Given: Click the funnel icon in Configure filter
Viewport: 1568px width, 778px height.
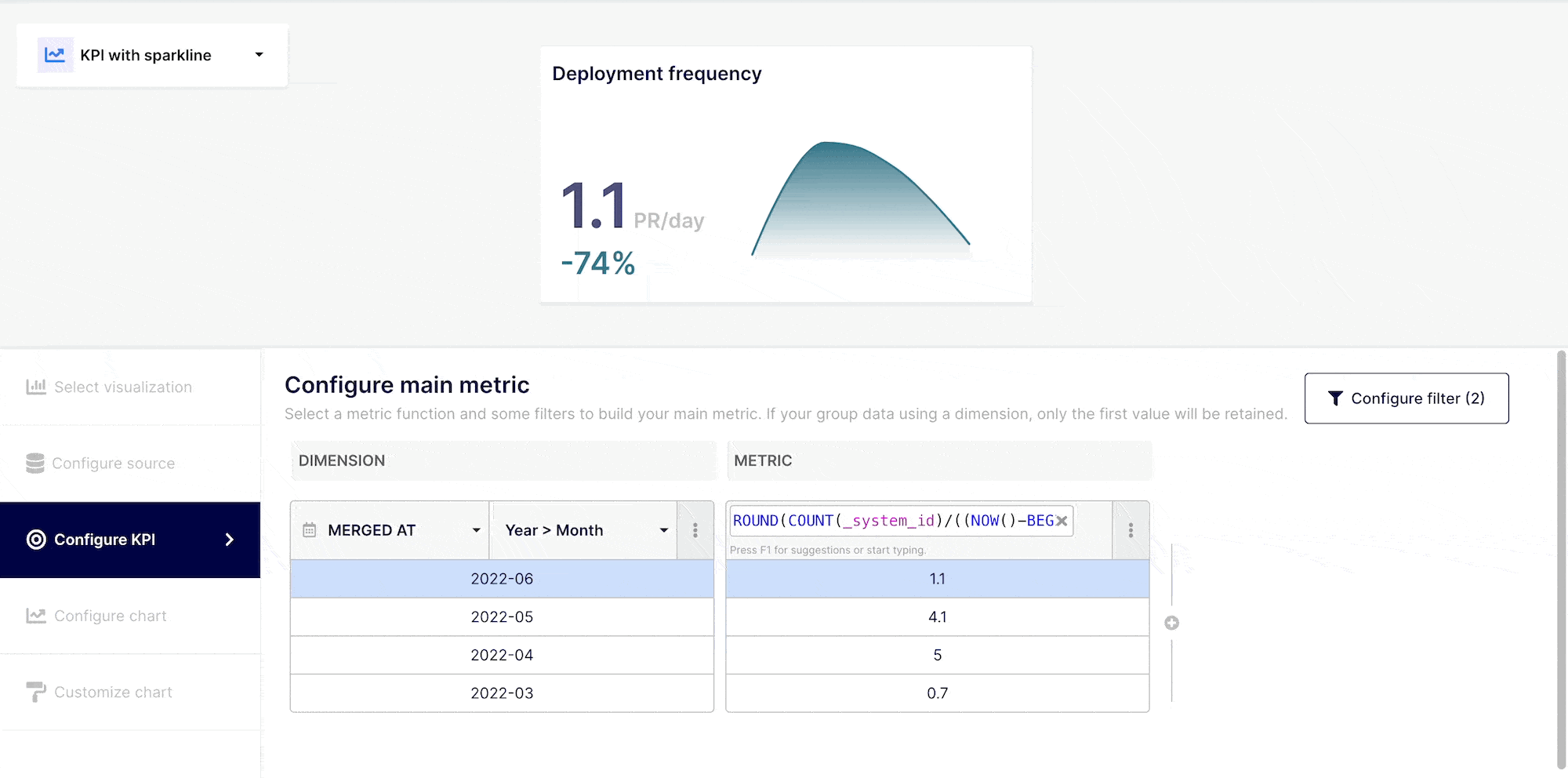Looking at the screenshot, I should coord(1335,398).
